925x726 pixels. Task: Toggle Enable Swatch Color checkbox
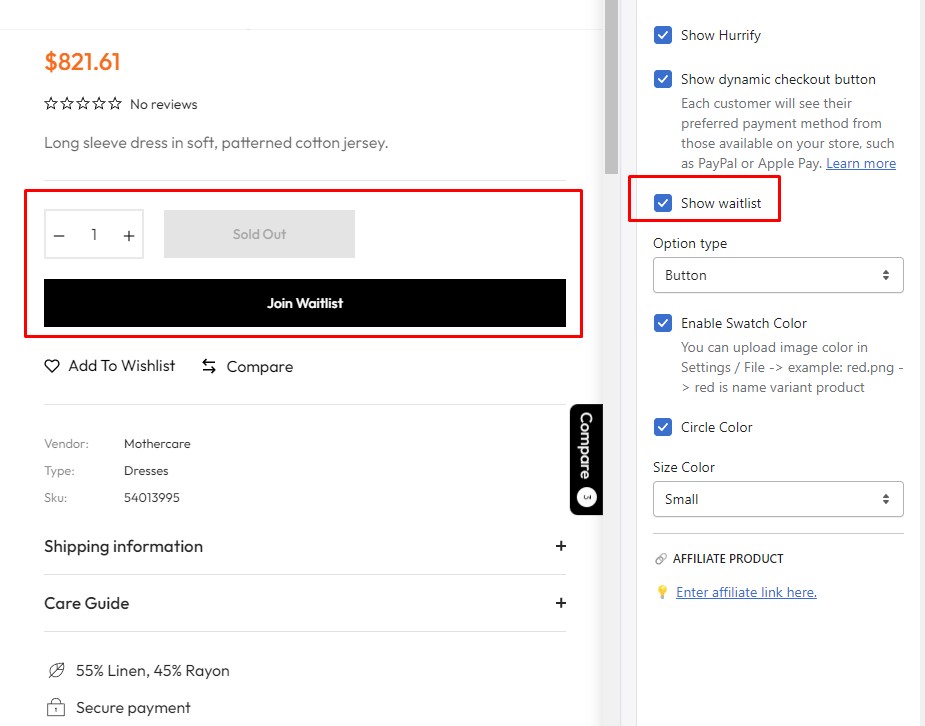(662, 323)
